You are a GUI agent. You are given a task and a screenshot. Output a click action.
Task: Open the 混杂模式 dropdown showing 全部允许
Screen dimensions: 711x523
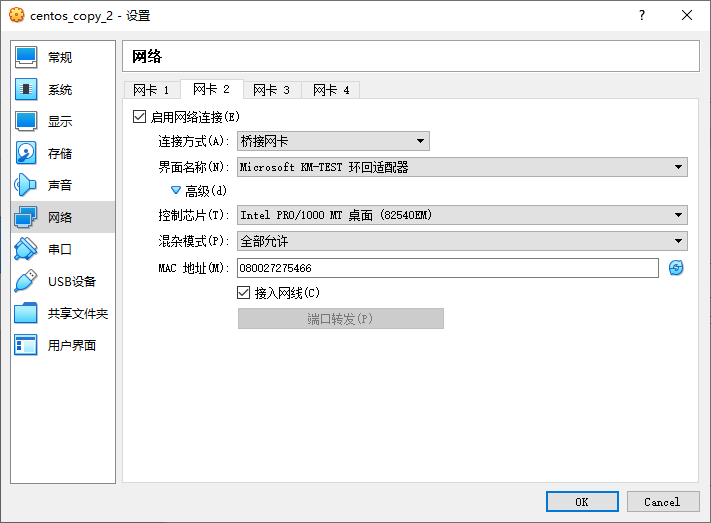[x=461, y=241]
